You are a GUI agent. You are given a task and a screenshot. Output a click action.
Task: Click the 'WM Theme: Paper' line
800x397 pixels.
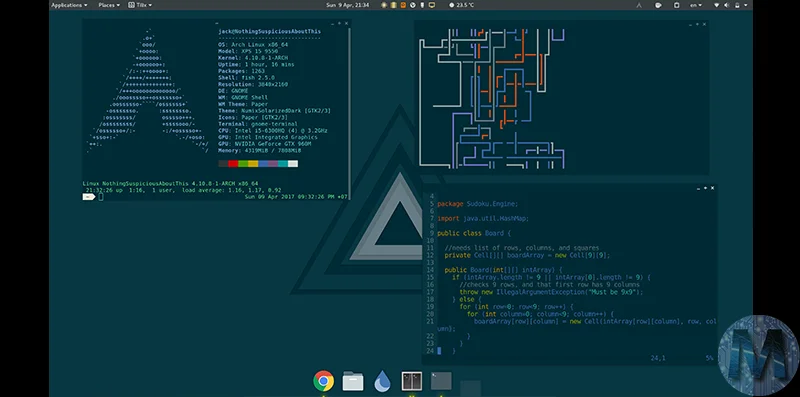pyautogui.click(x=243, y=104)
